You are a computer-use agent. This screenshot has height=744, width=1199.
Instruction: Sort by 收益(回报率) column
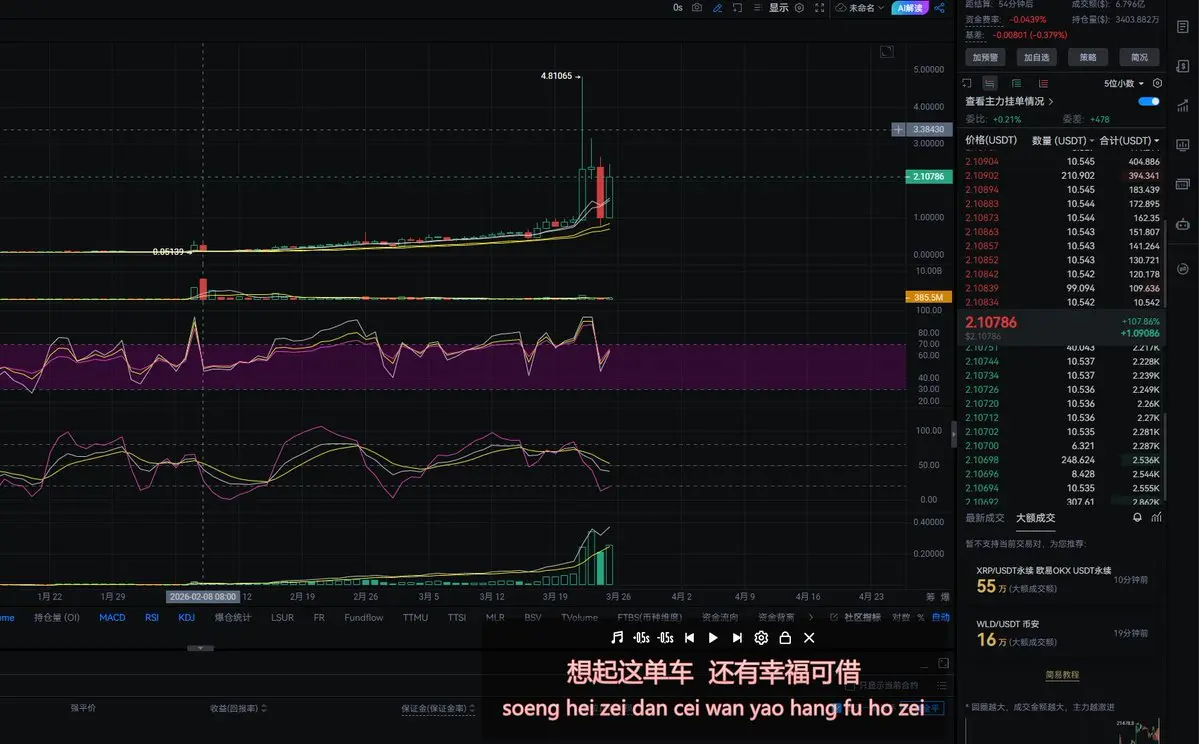(x=238, y=708)
